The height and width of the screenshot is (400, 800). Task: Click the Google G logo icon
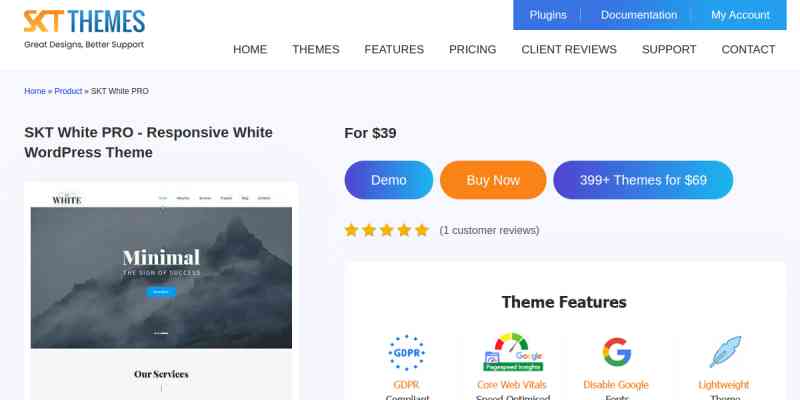point(616,352)
